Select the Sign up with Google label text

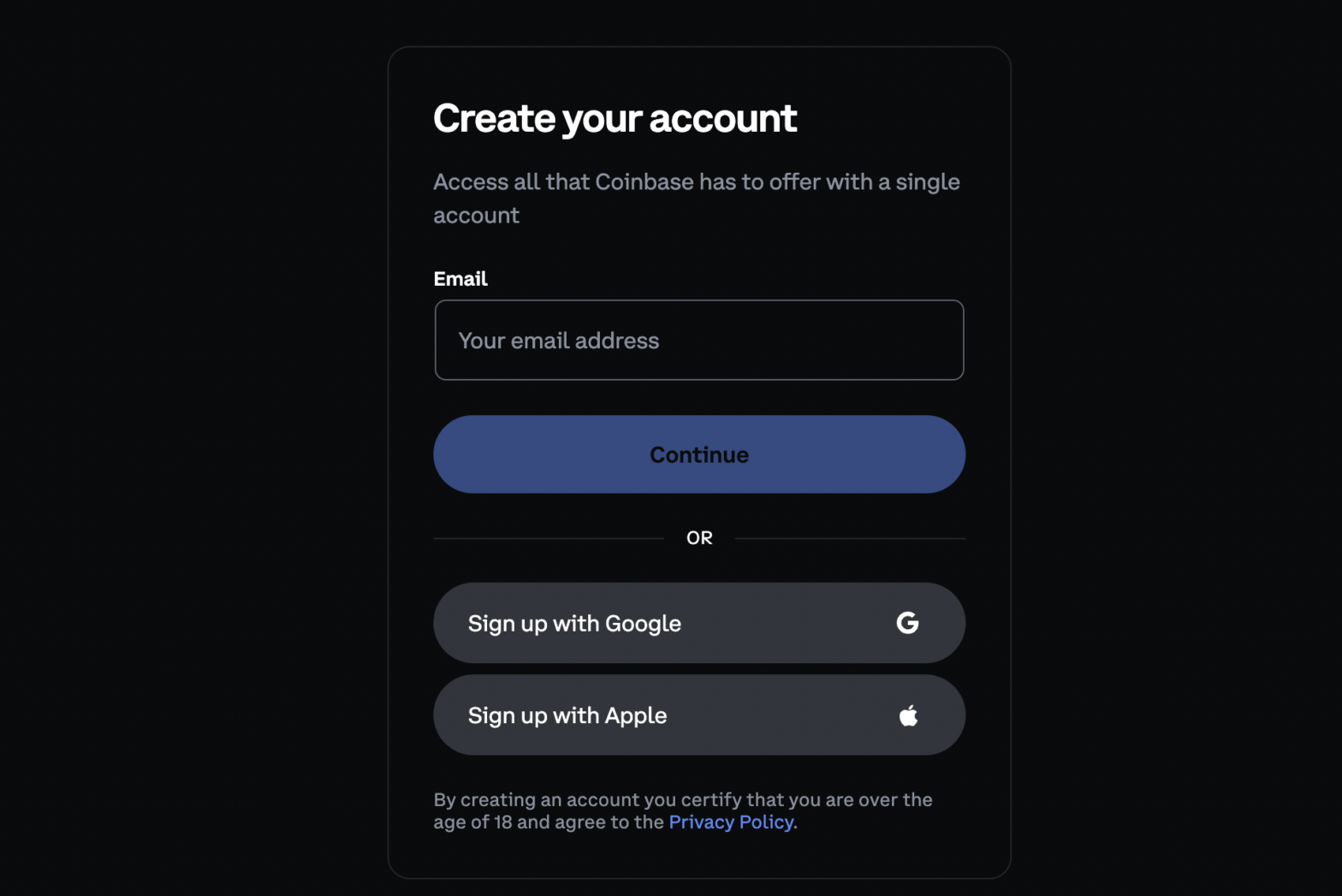[573, 623]
